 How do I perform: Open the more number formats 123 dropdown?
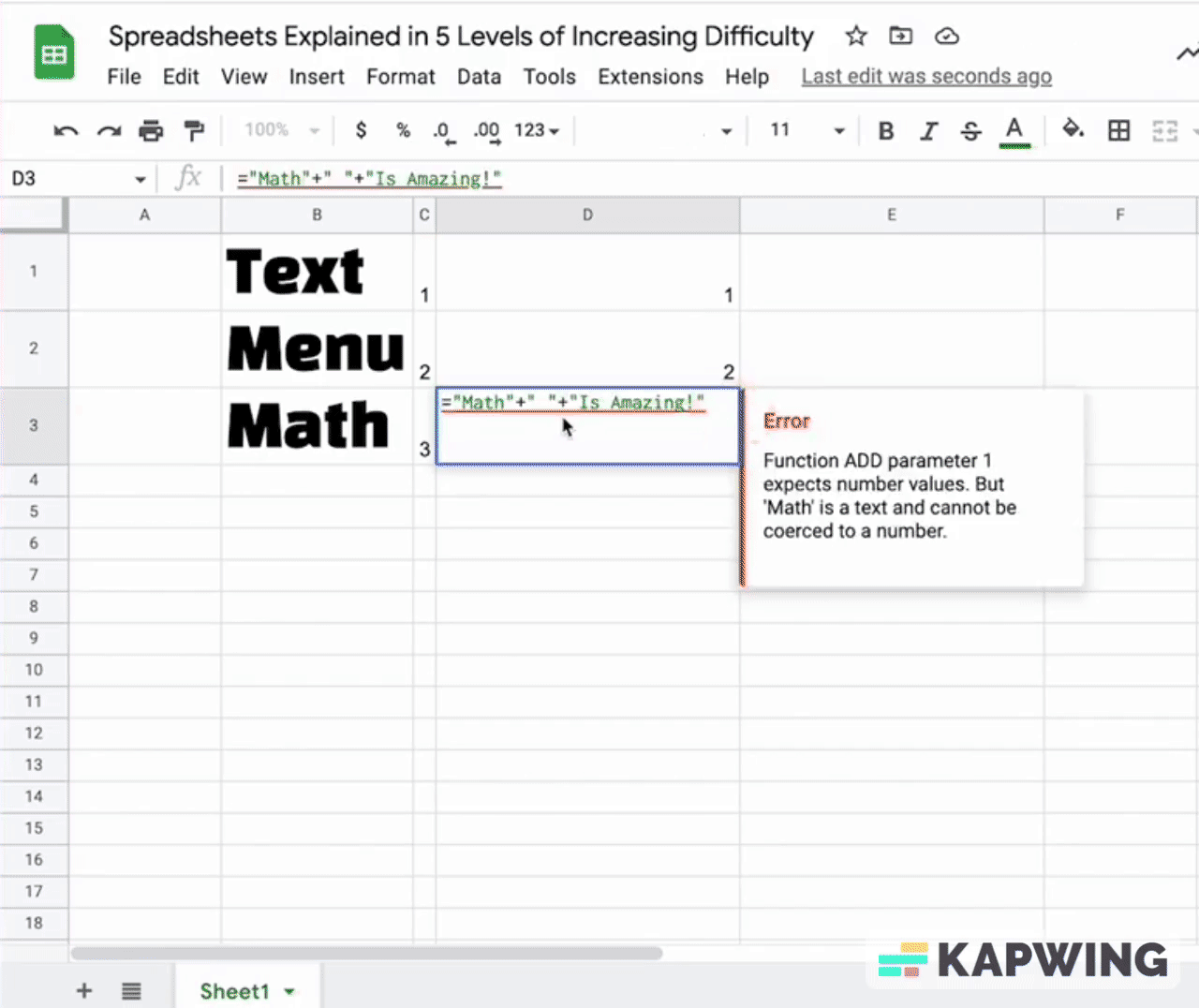537,130
